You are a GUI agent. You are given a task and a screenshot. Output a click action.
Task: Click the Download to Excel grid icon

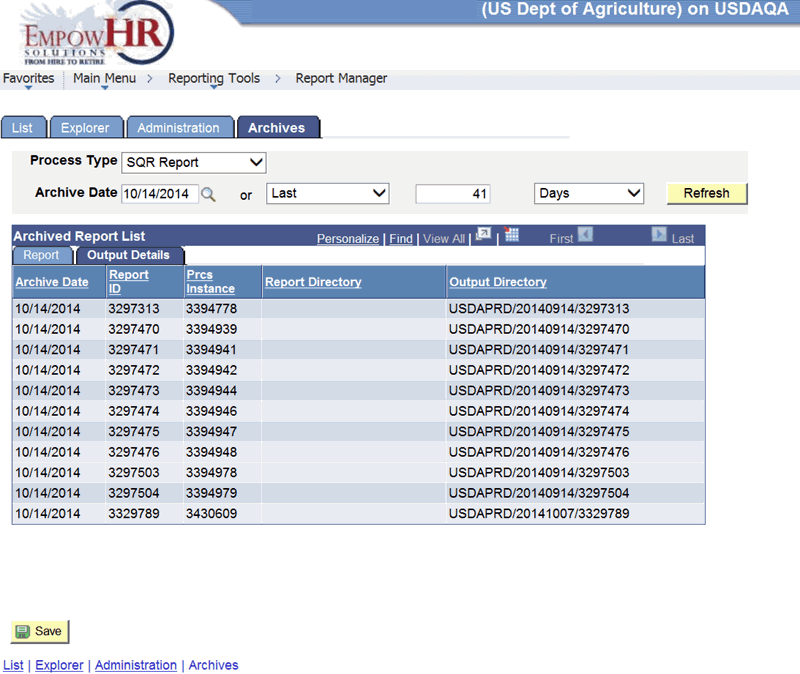(511, 234)
